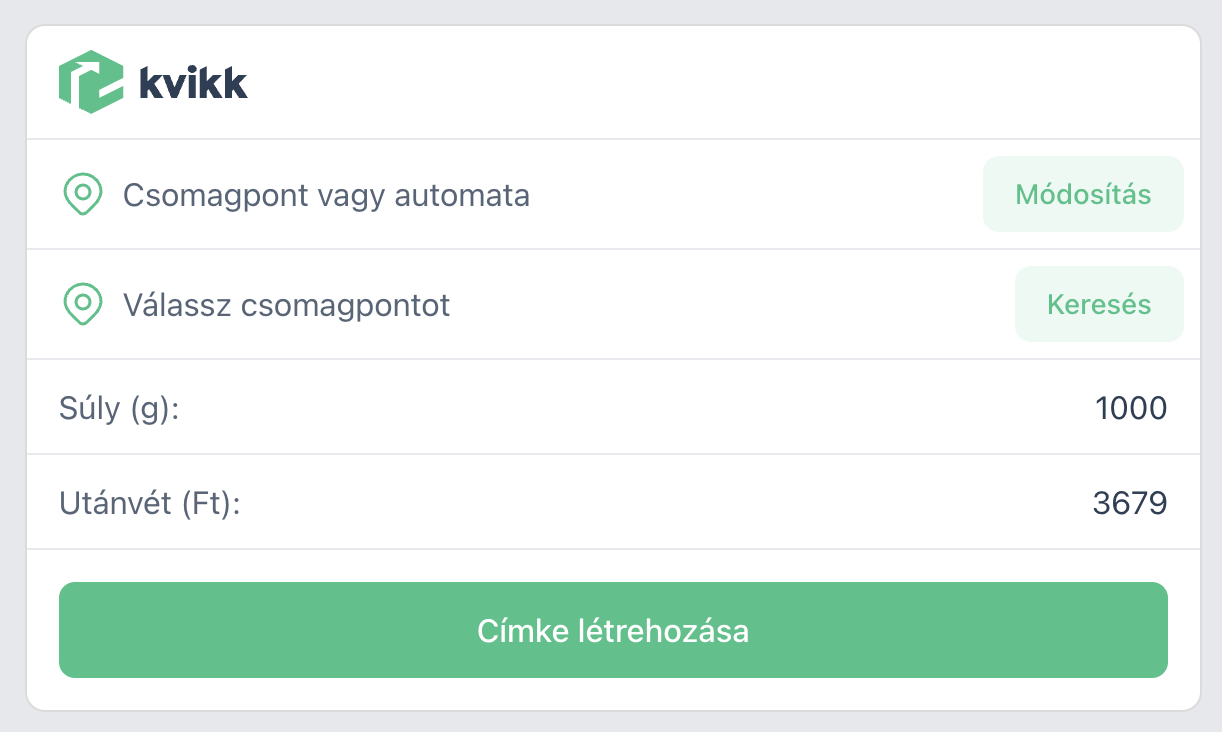Select the Súly value 1000 field
The width and height of the screenshot is (1222, 732).
tap(1131, 408)
